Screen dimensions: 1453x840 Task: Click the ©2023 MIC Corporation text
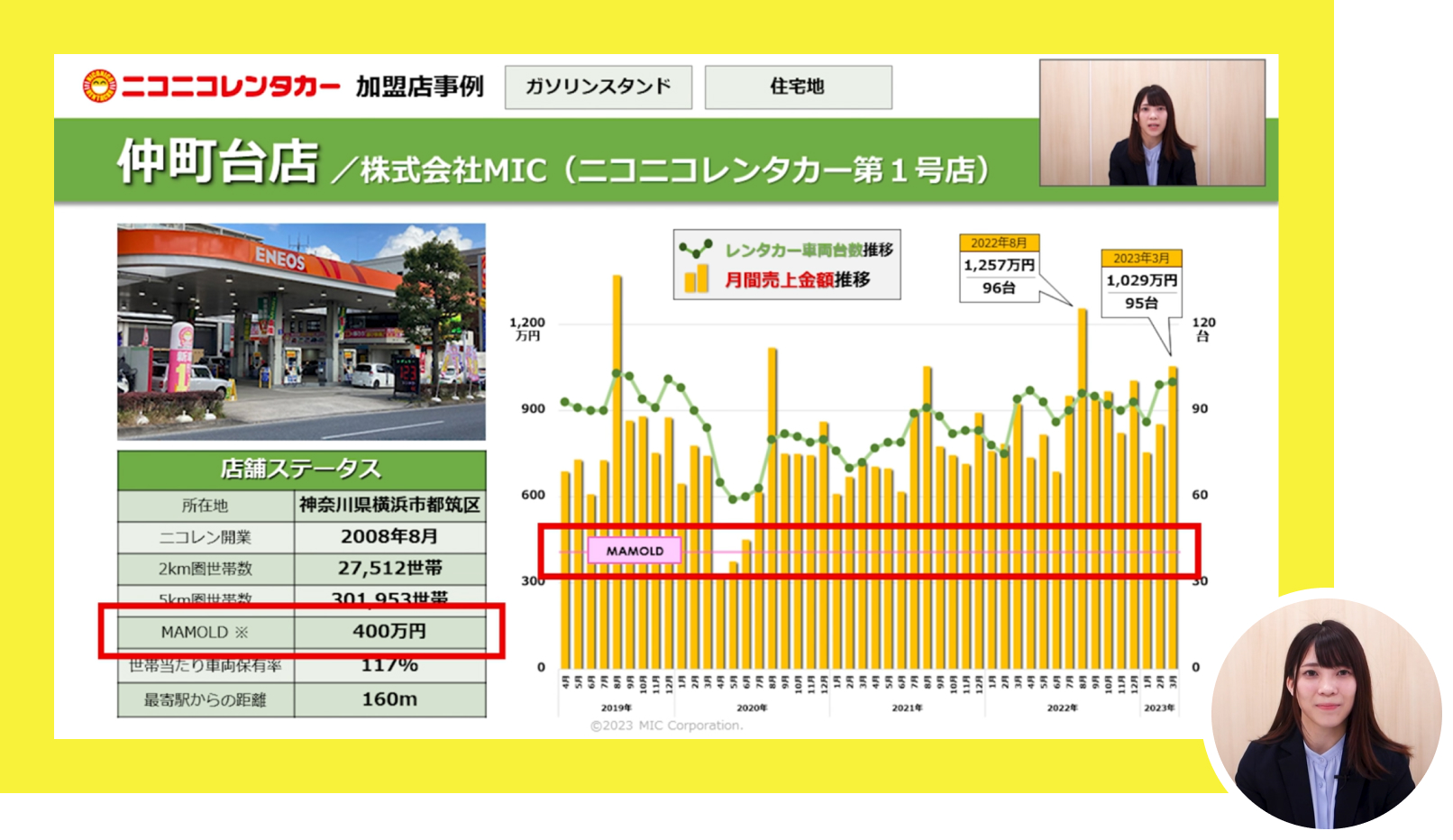tap(667, 726)
